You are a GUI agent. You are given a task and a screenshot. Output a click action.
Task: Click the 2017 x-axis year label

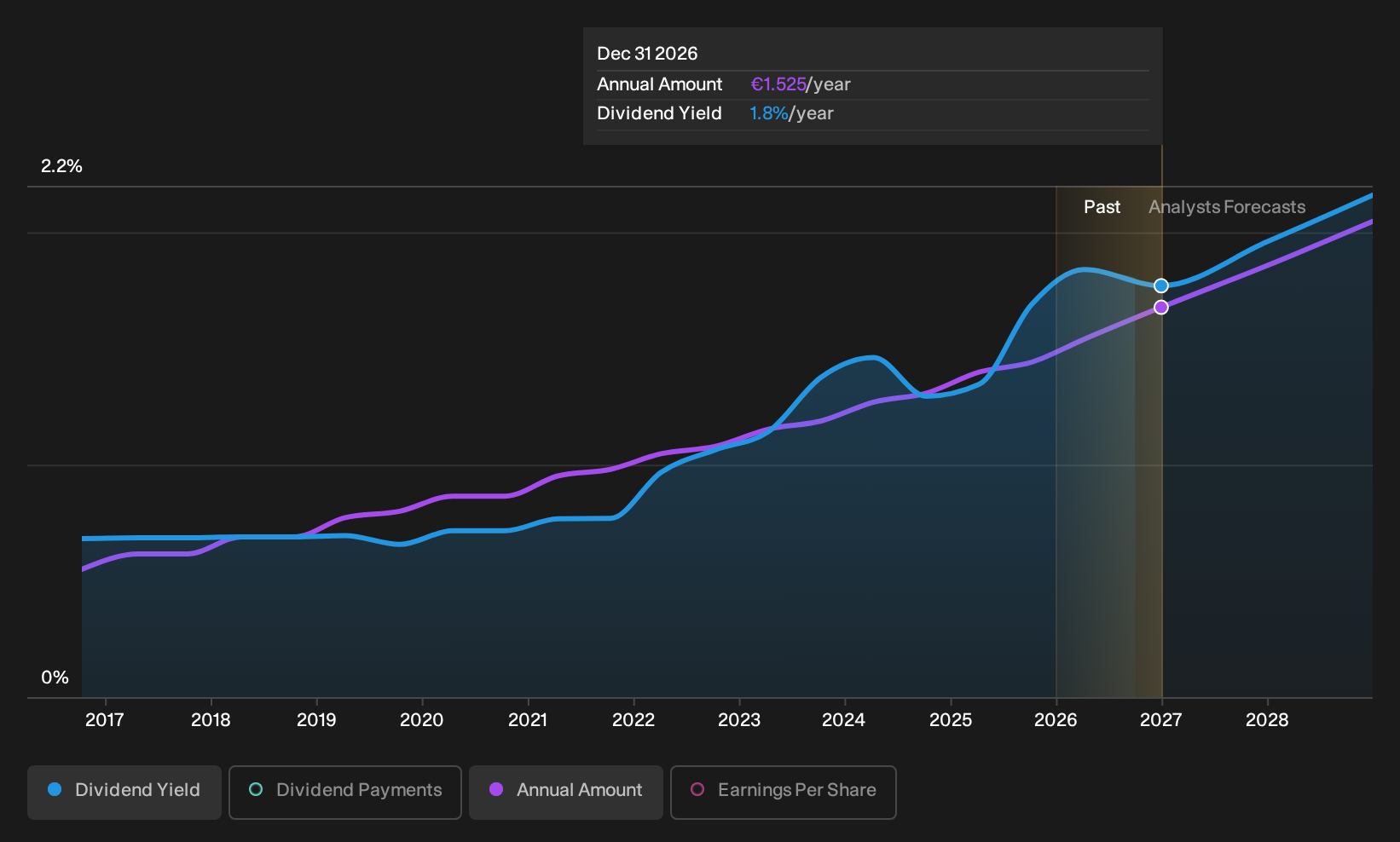104,720
